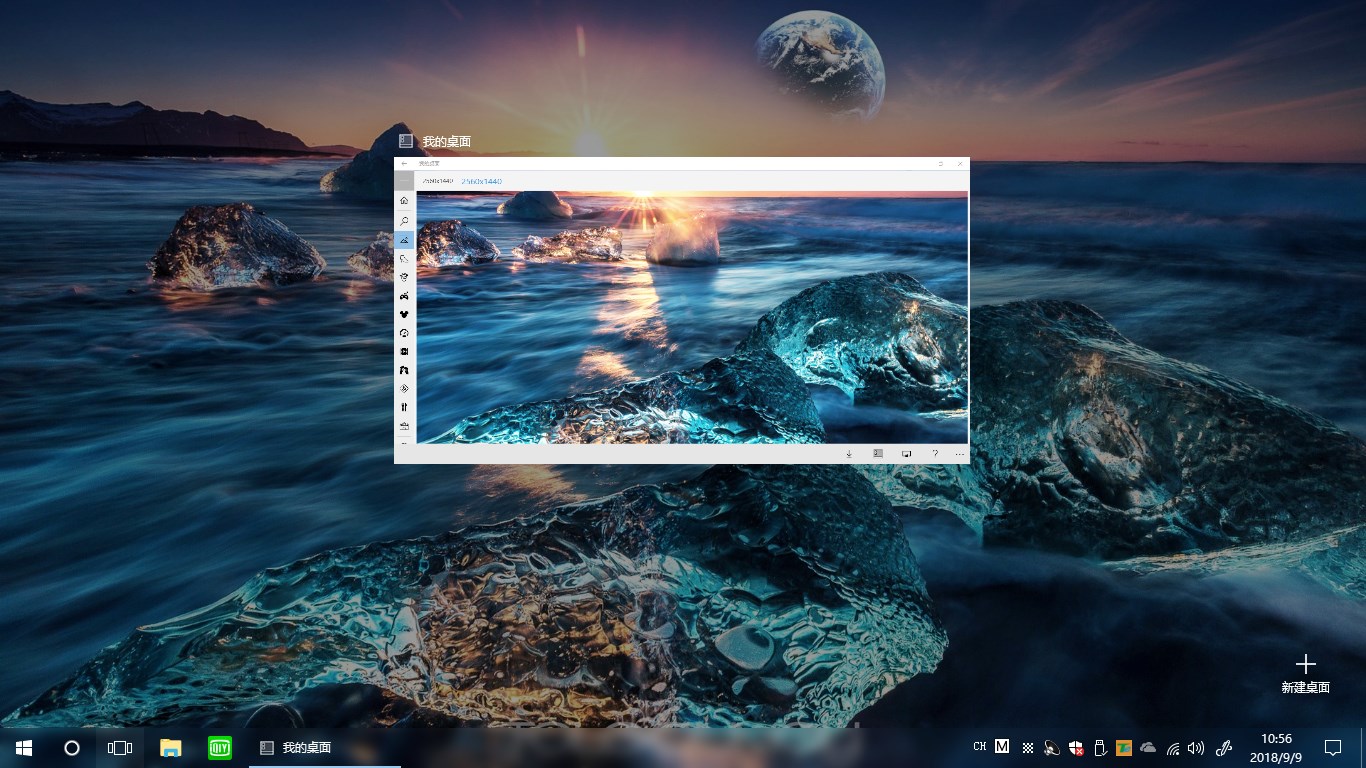Screen dimensions: 1366x768
Task: Open Cortana circle search
Action: pyautogui.click(x=72, y=747)
